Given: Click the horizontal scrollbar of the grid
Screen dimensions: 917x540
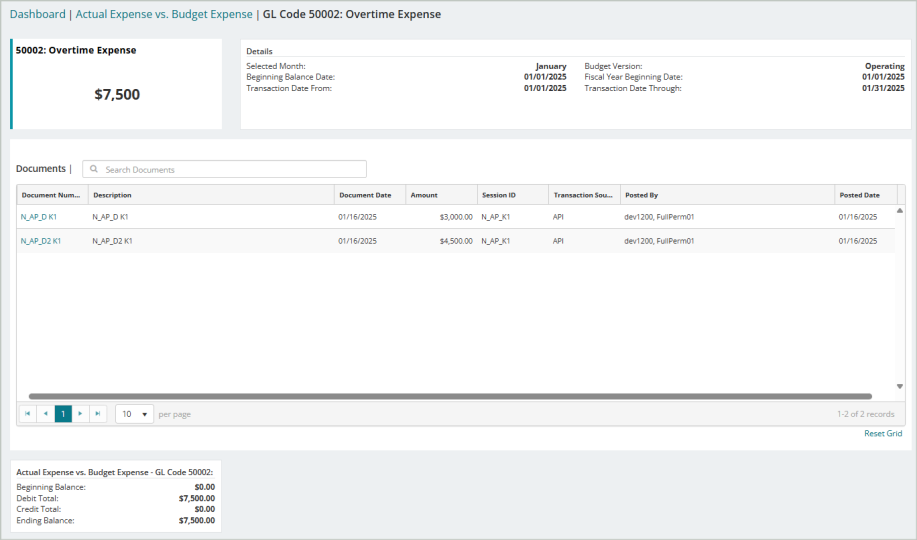Looking at the screenshot, I should click(450, 396).
